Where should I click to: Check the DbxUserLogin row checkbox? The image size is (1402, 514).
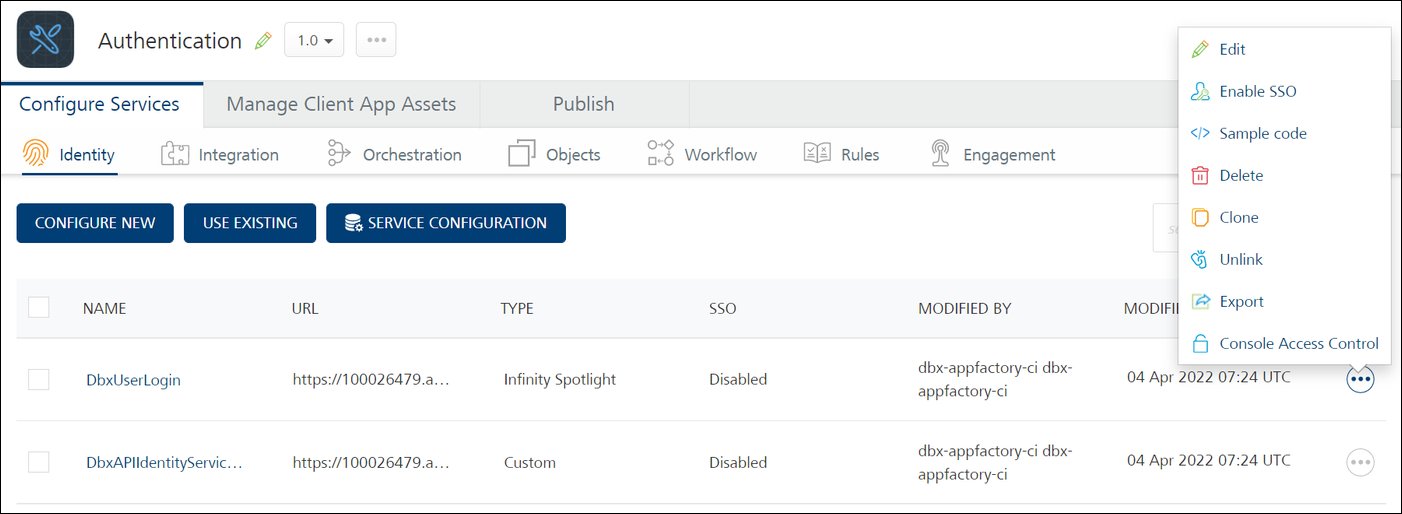coord(39,379)
